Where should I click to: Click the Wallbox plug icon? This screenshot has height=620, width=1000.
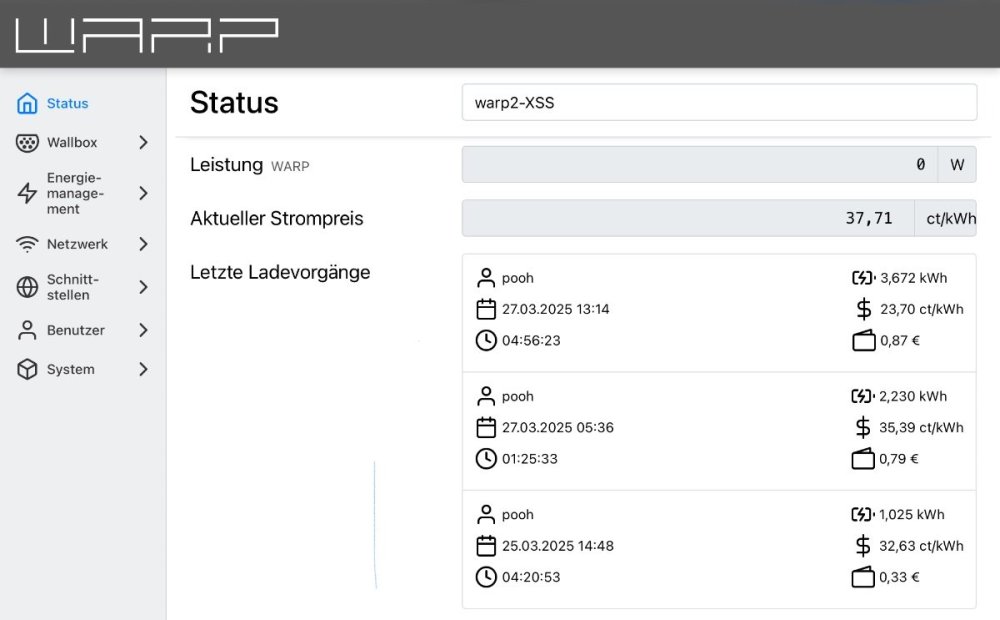[27, 143]
